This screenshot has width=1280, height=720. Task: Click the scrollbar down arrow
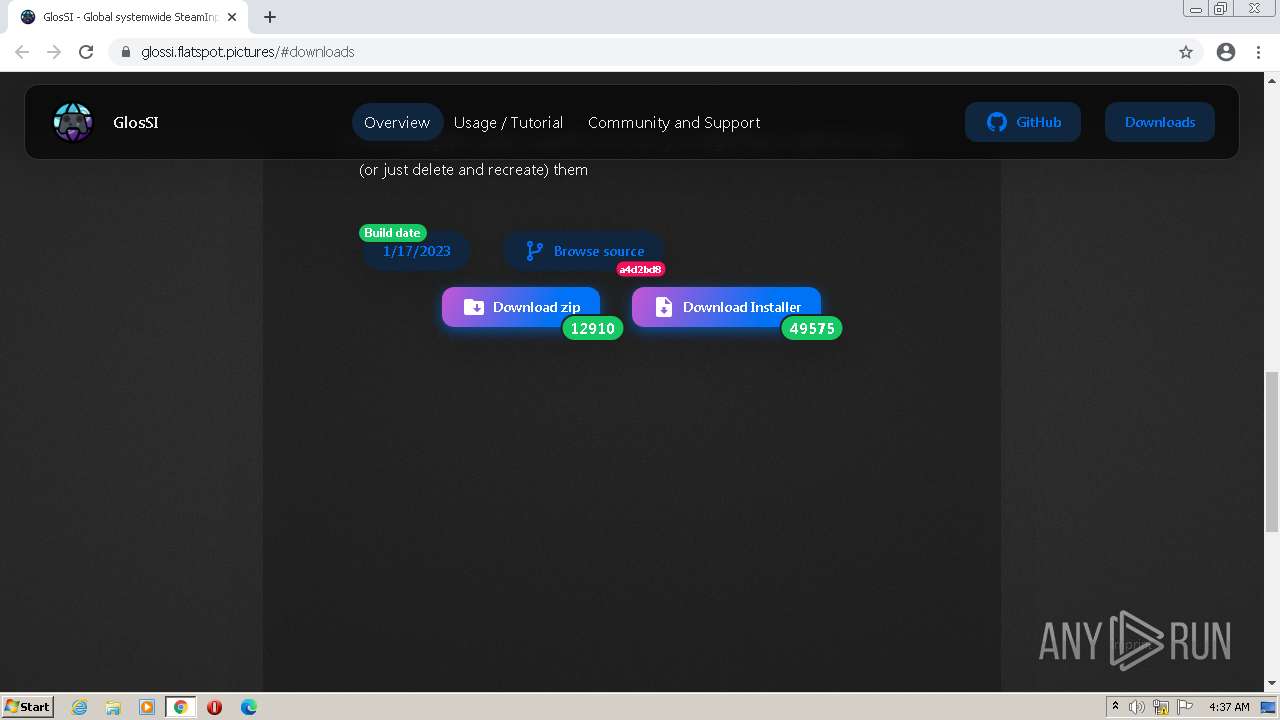[x=1272, y=683]
